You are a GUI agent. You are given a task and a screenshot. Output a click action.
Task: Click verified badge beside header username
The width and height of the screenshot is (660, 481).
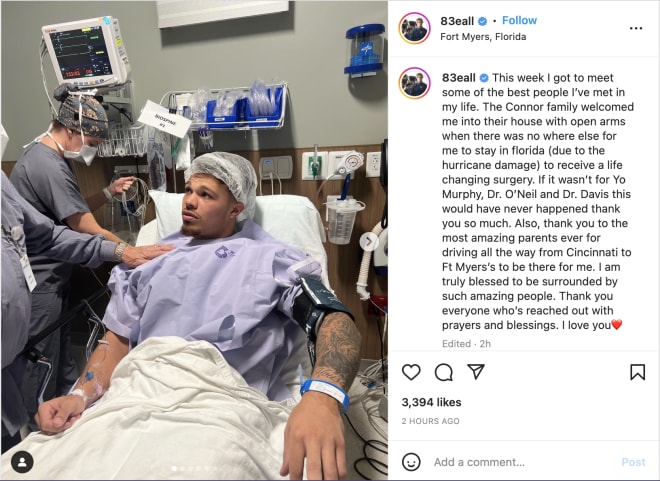(x=483, y=21)
